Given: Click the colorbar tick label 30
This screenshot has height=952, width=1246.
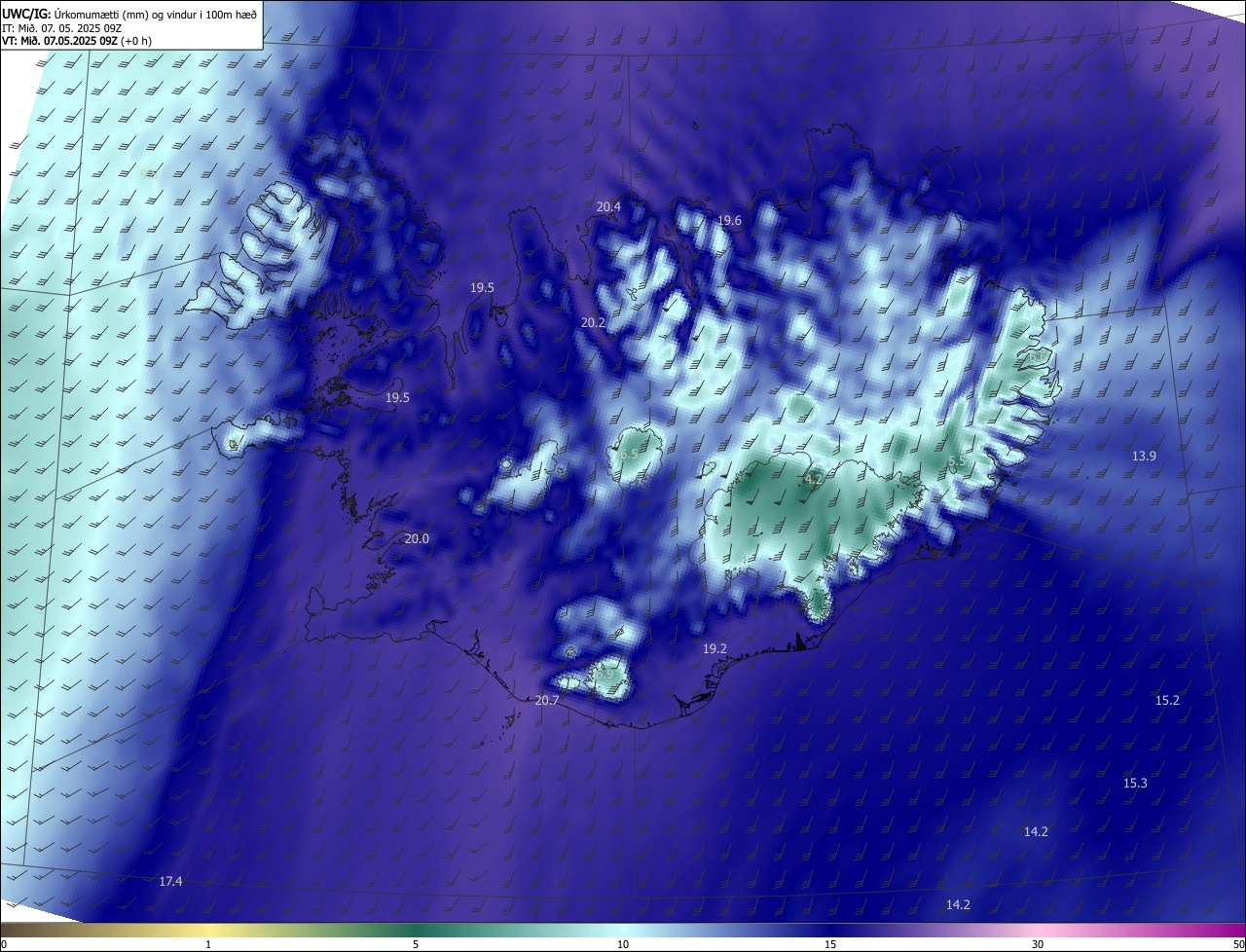Looking at the screenshot, I should (1038, 944).
